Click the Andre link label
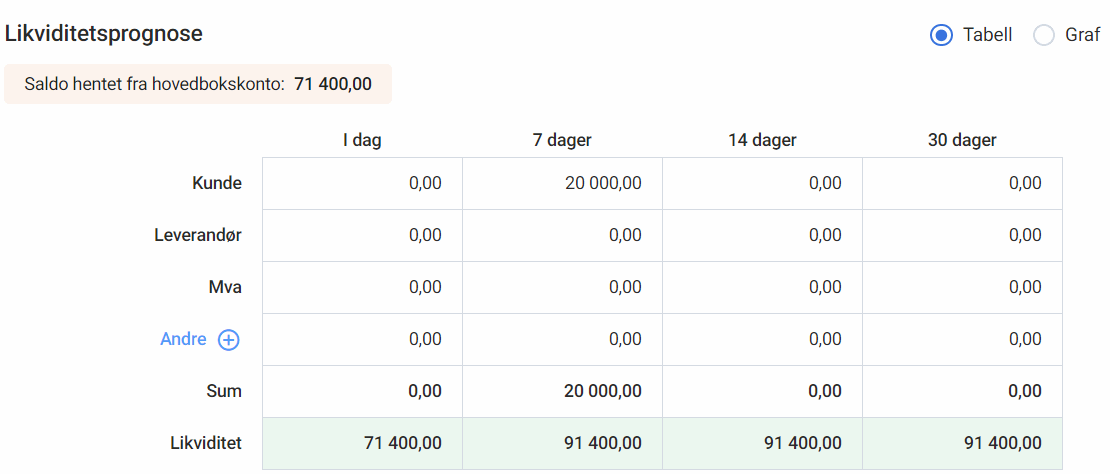 point(183,340)
